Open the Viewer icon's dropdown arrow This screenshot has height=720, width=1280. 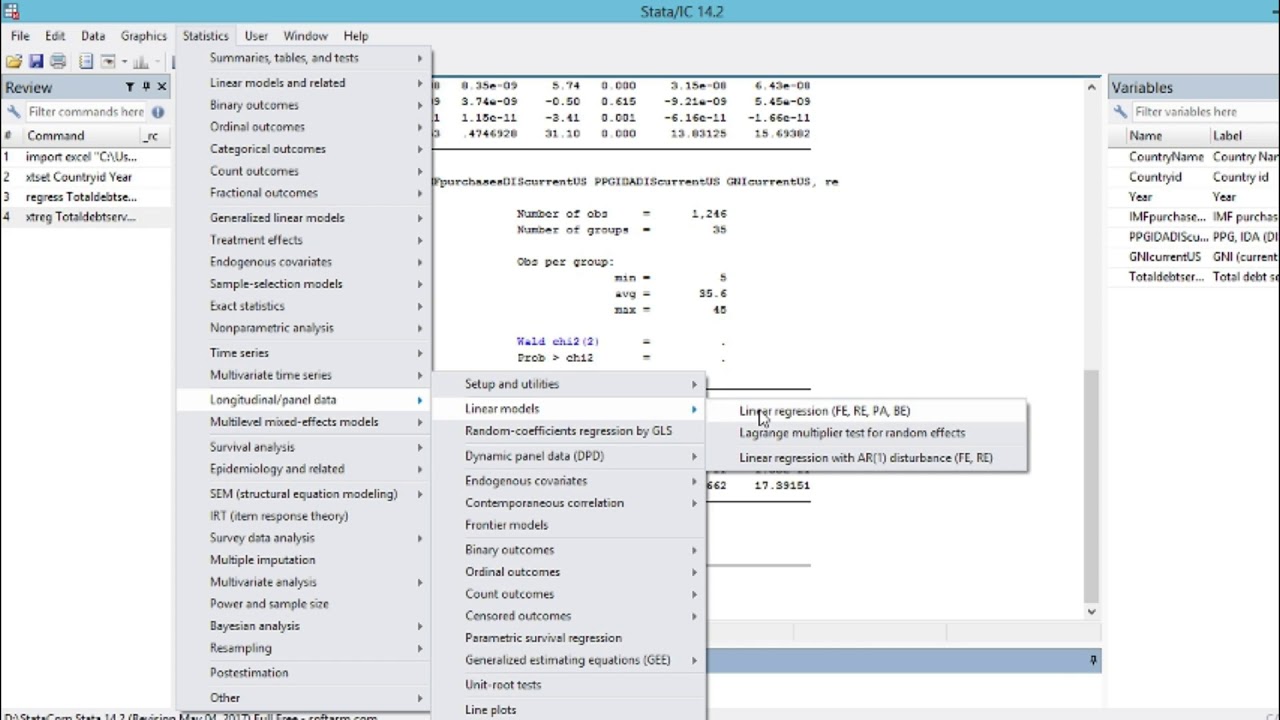[x=125, y=62]
